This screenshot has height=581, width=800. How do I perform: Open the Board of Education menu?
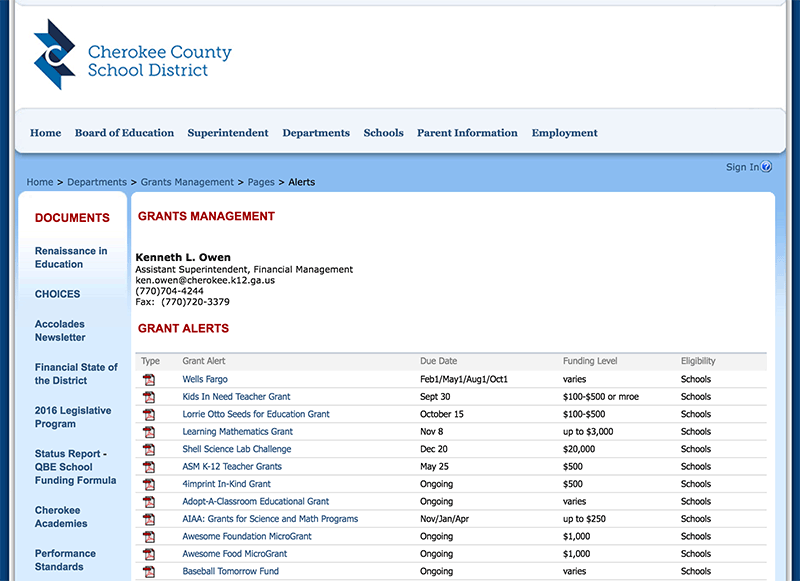click(x=124, y=133)
